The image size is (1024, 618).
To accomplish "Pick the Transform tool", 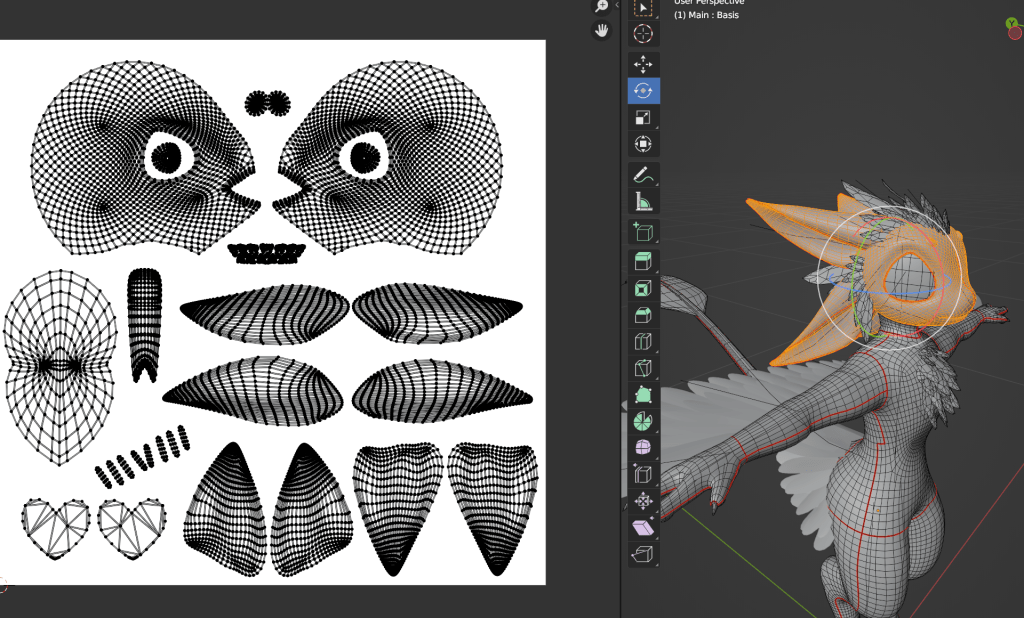I will (643, 143).
